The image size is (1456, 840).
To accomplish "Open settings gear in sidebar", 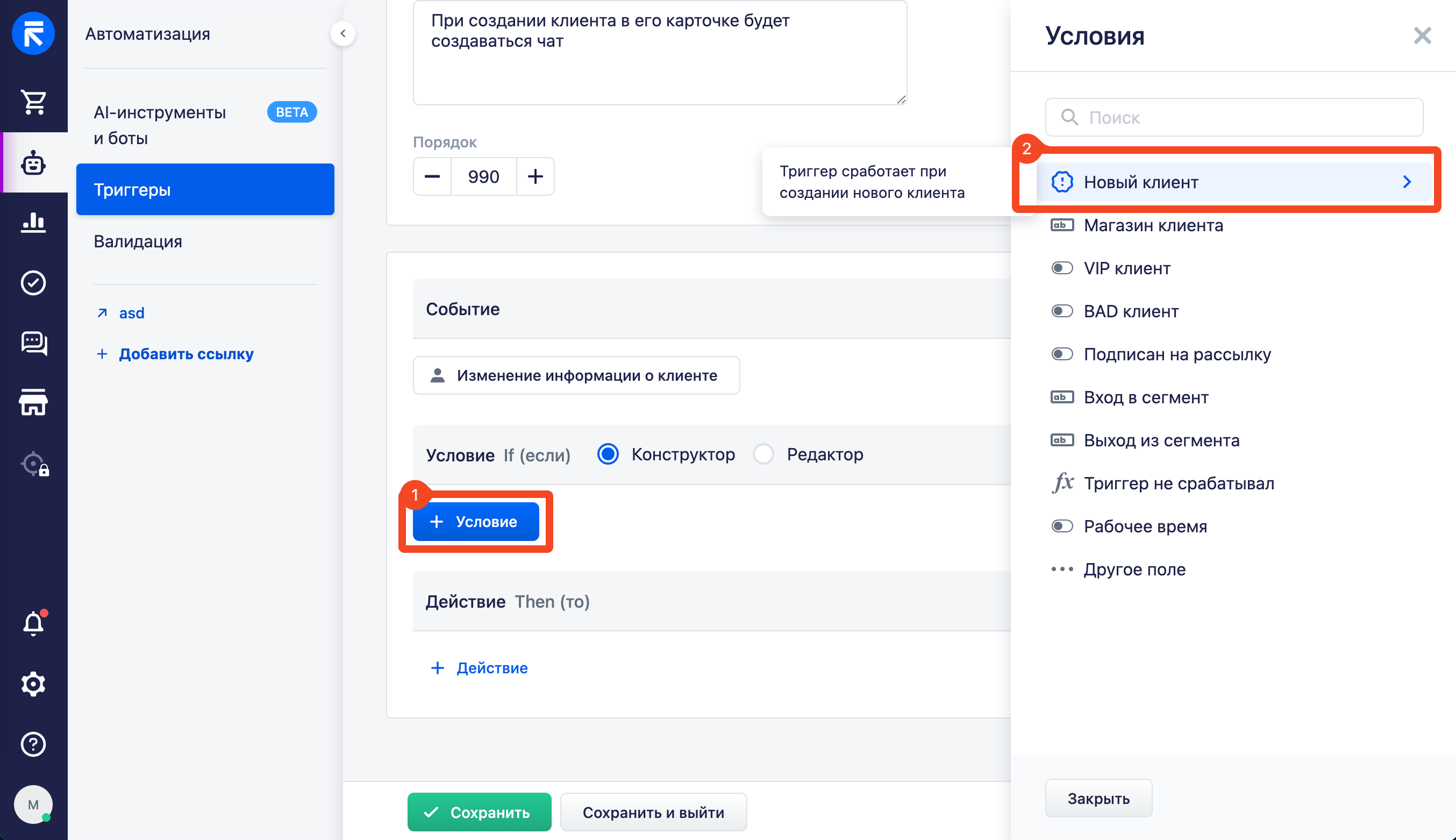I will pyautogui.click(x=33, y=684).
